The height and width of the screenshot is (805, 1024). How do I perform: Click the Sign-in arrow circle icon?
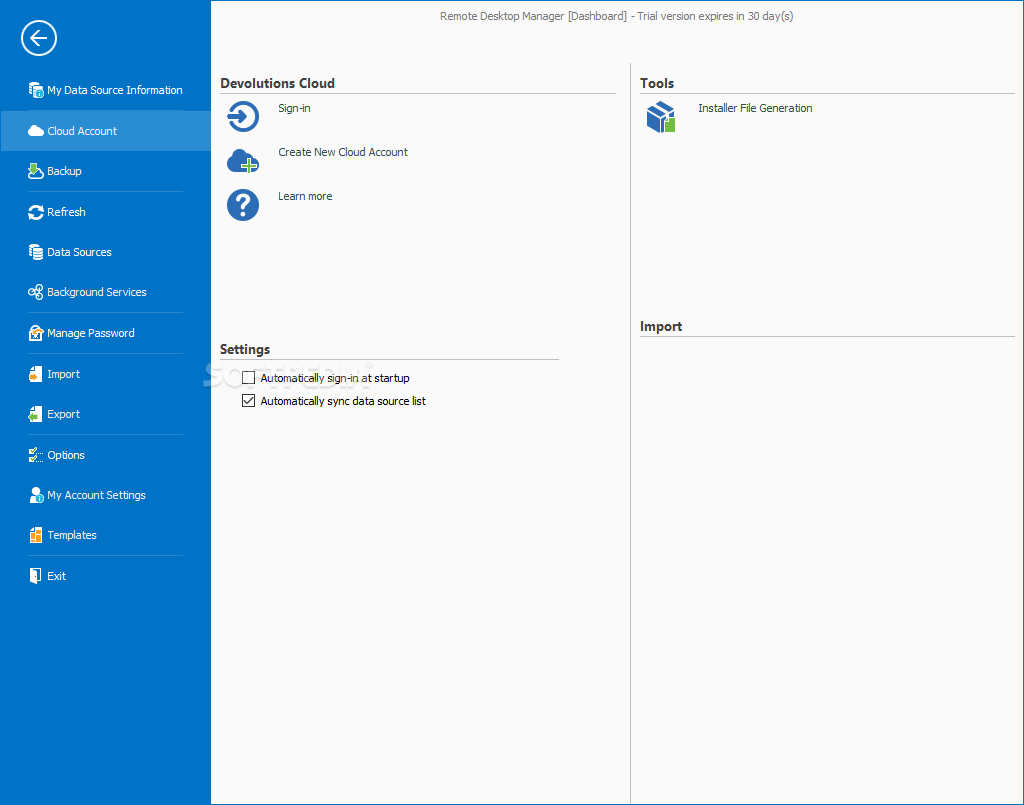pos(243,117)
